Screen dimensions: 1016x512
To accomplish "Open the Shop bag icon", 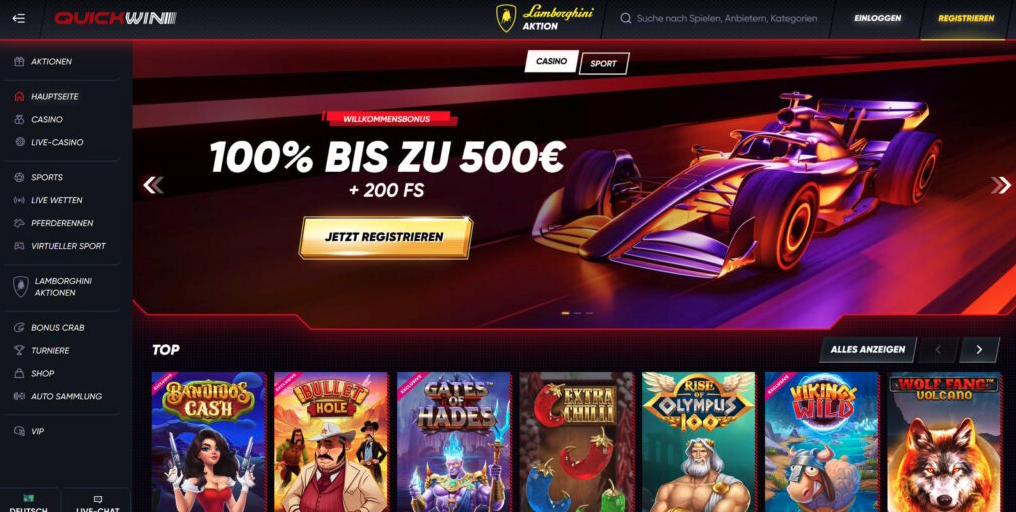I will point(19,373).
